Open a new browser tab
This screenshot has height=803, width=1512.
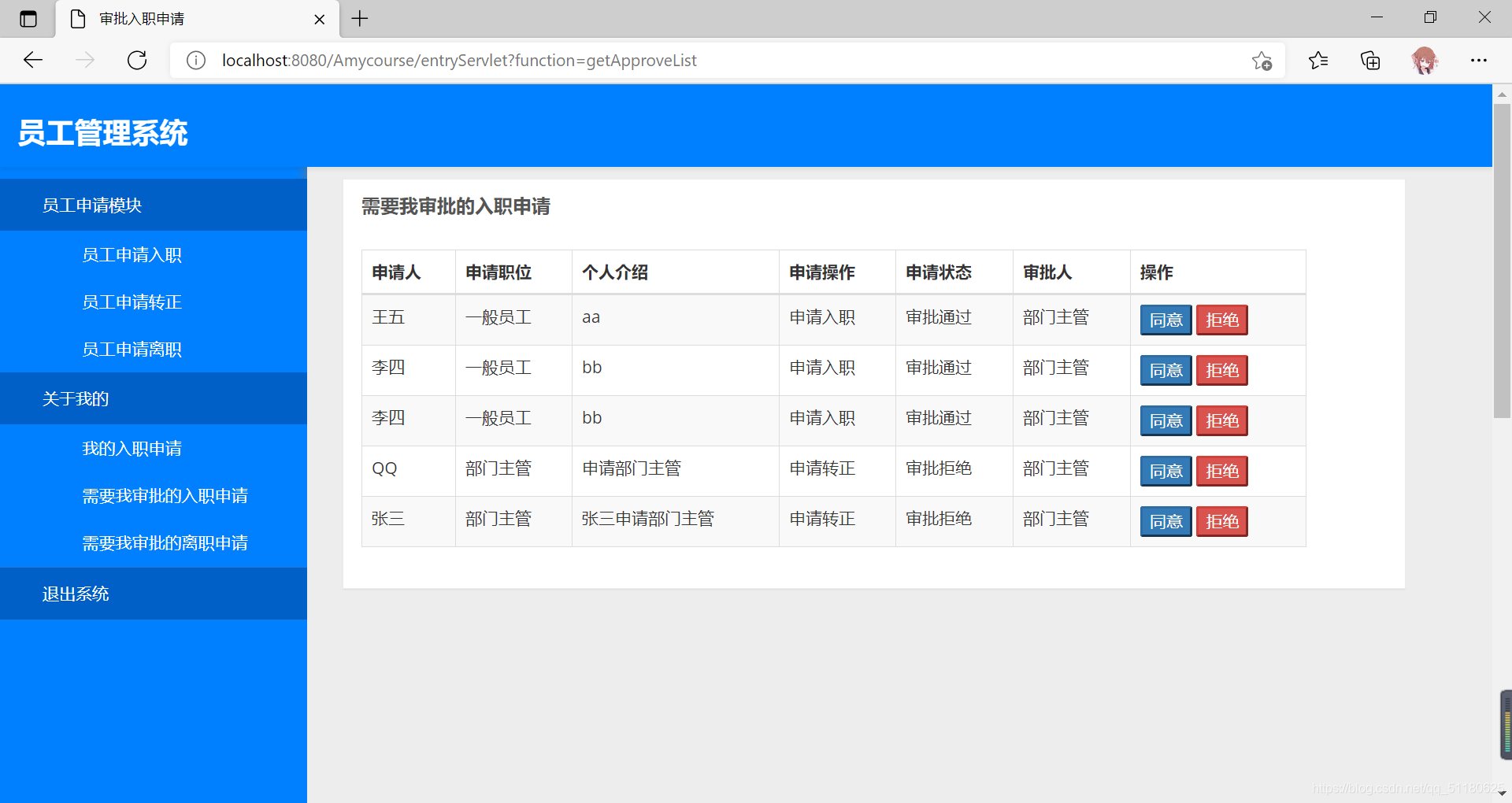(x=360, y=18)
